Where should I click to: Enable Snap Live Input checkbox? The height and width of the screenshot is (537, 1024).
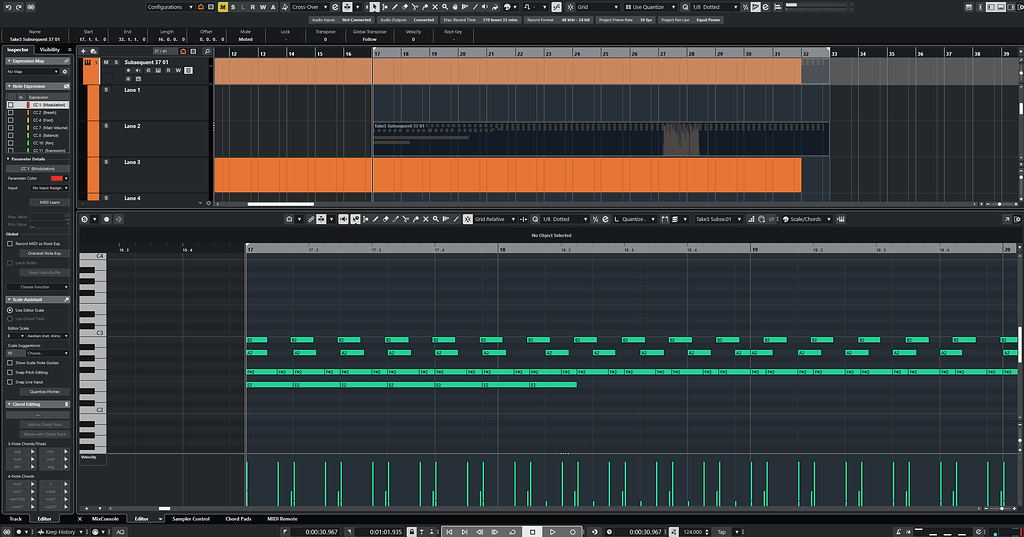click(x=10, y=382)
